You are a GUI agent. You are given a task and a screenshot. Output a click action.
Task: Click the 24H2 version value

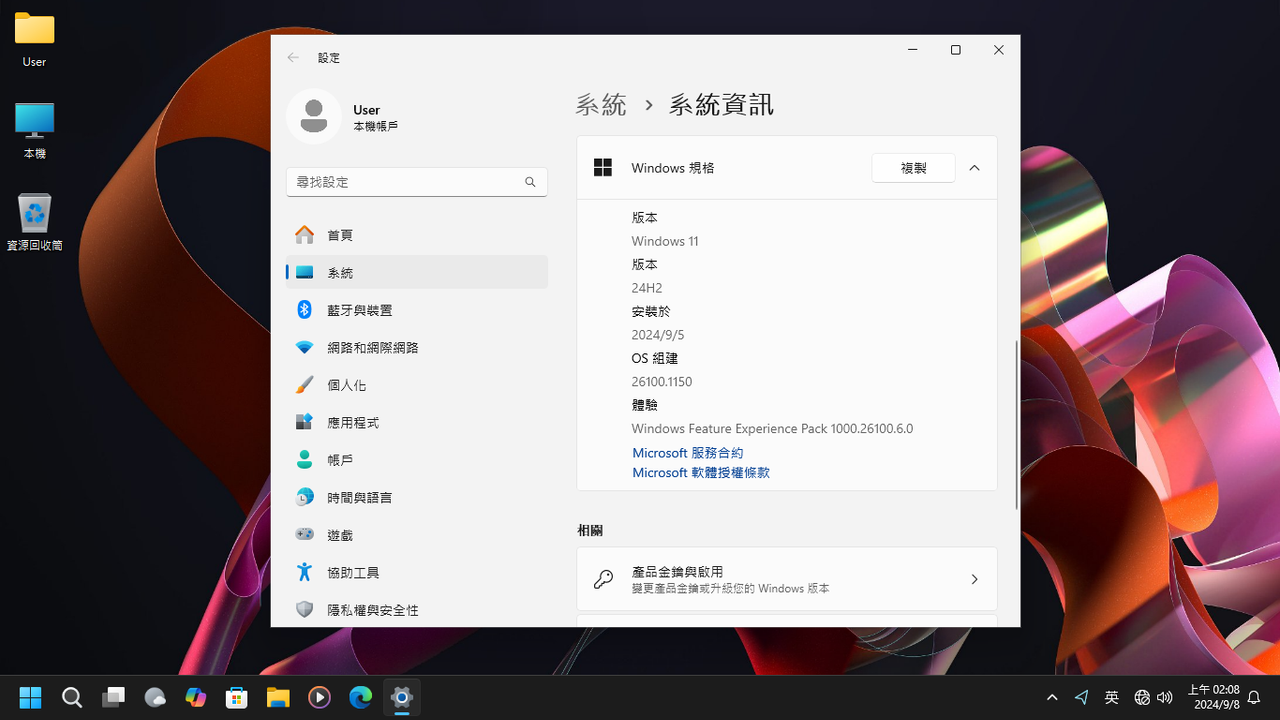pos(647,288)
